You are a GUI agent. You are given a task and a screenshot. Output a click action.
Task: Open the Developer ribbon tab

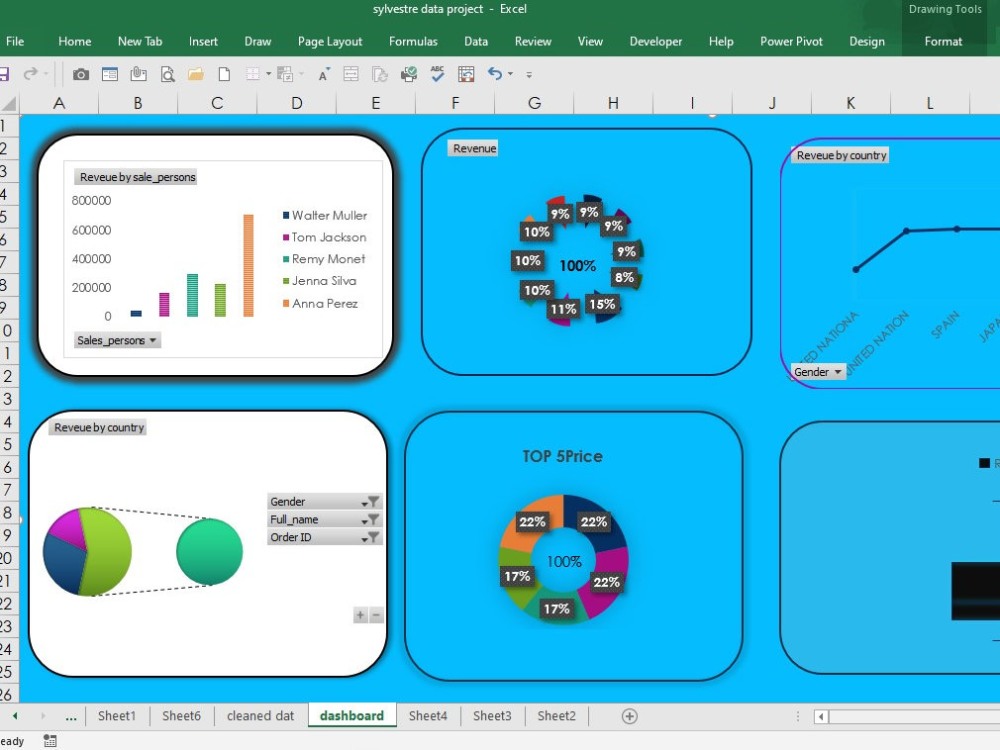click(656, 41)
